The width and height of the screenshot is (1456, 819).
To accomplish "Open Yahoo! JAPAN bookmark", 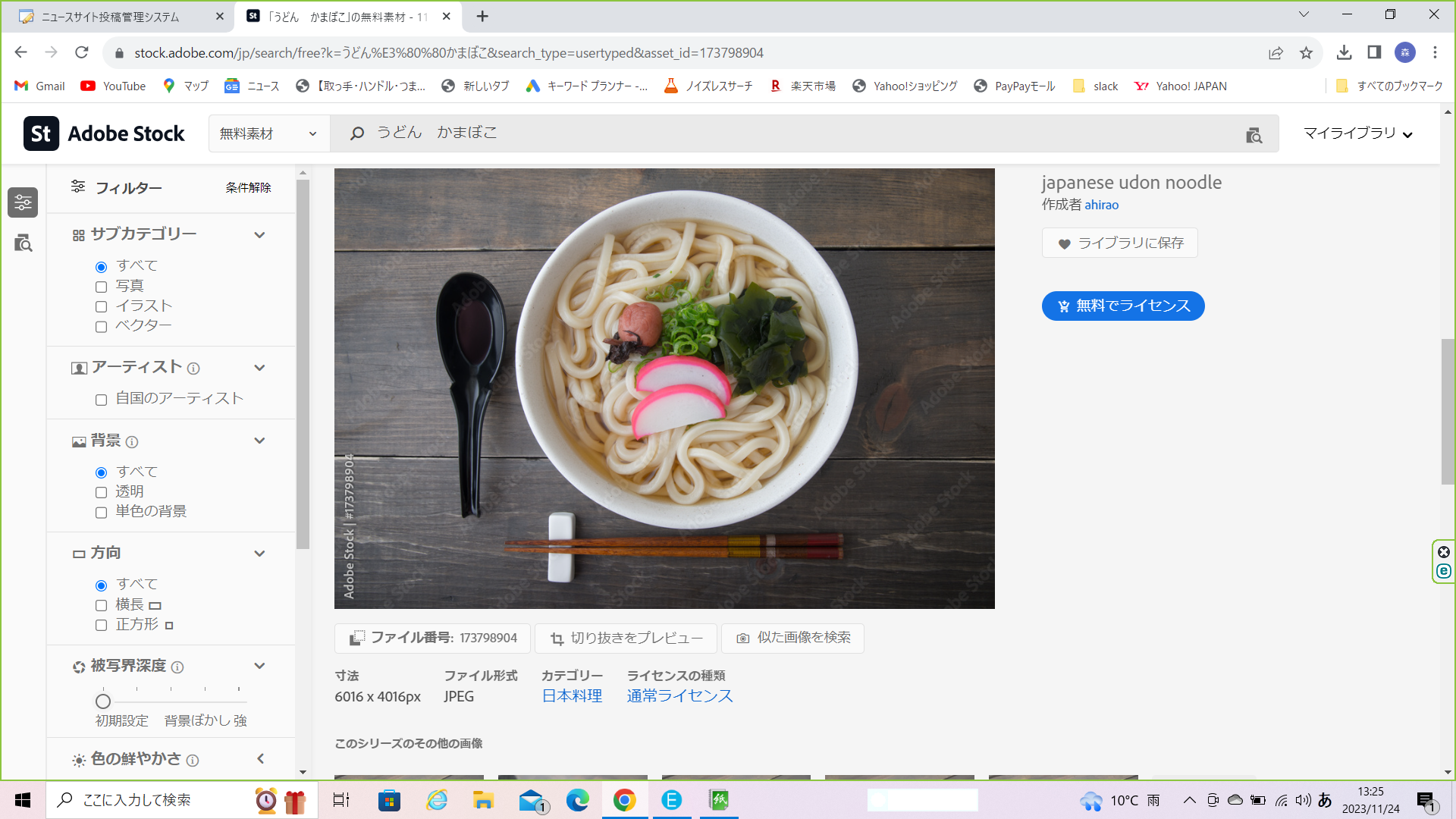I will [1180, 86].
